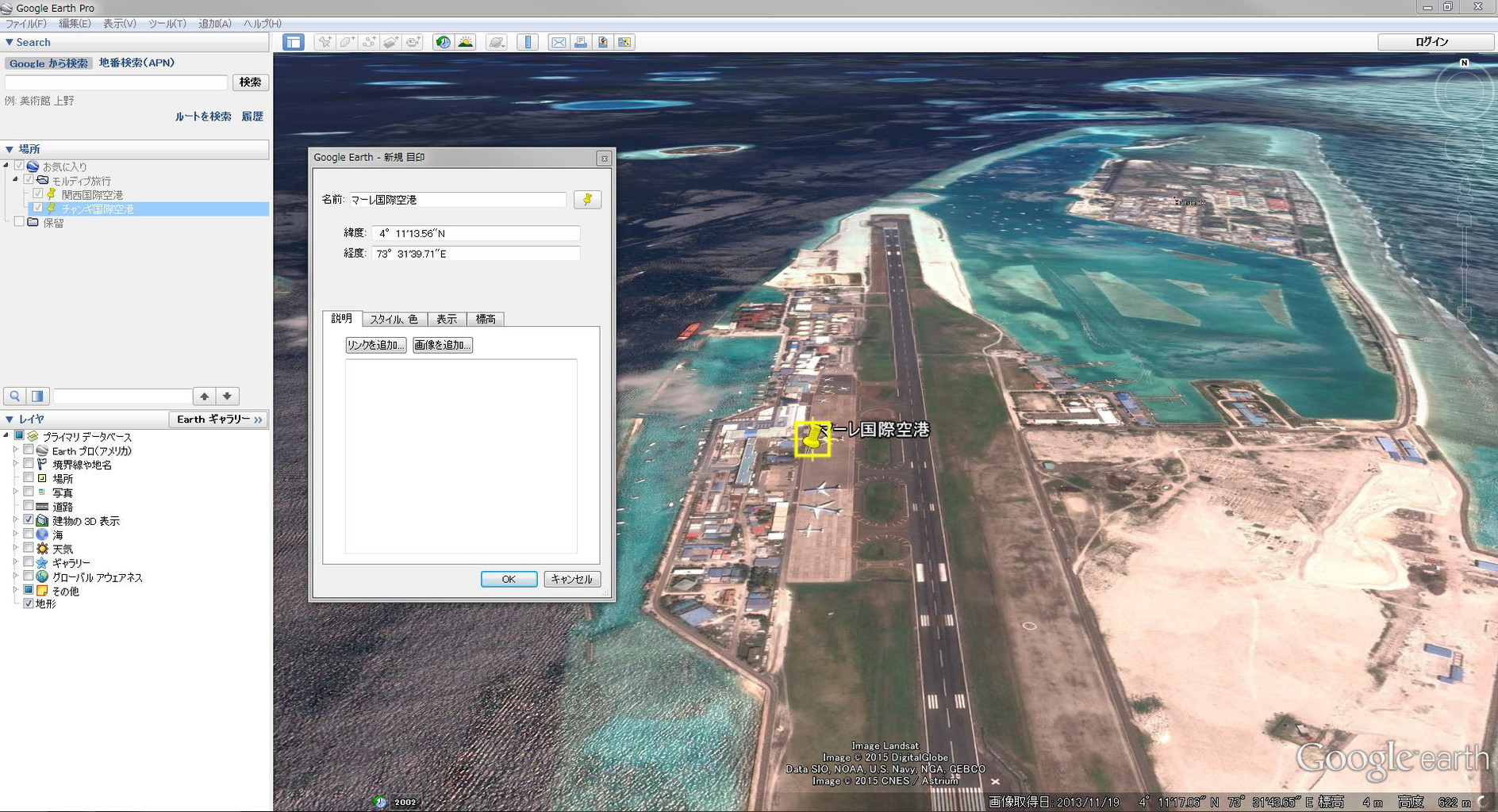Open the planet switcher toolbar icon

click(497, 42)
